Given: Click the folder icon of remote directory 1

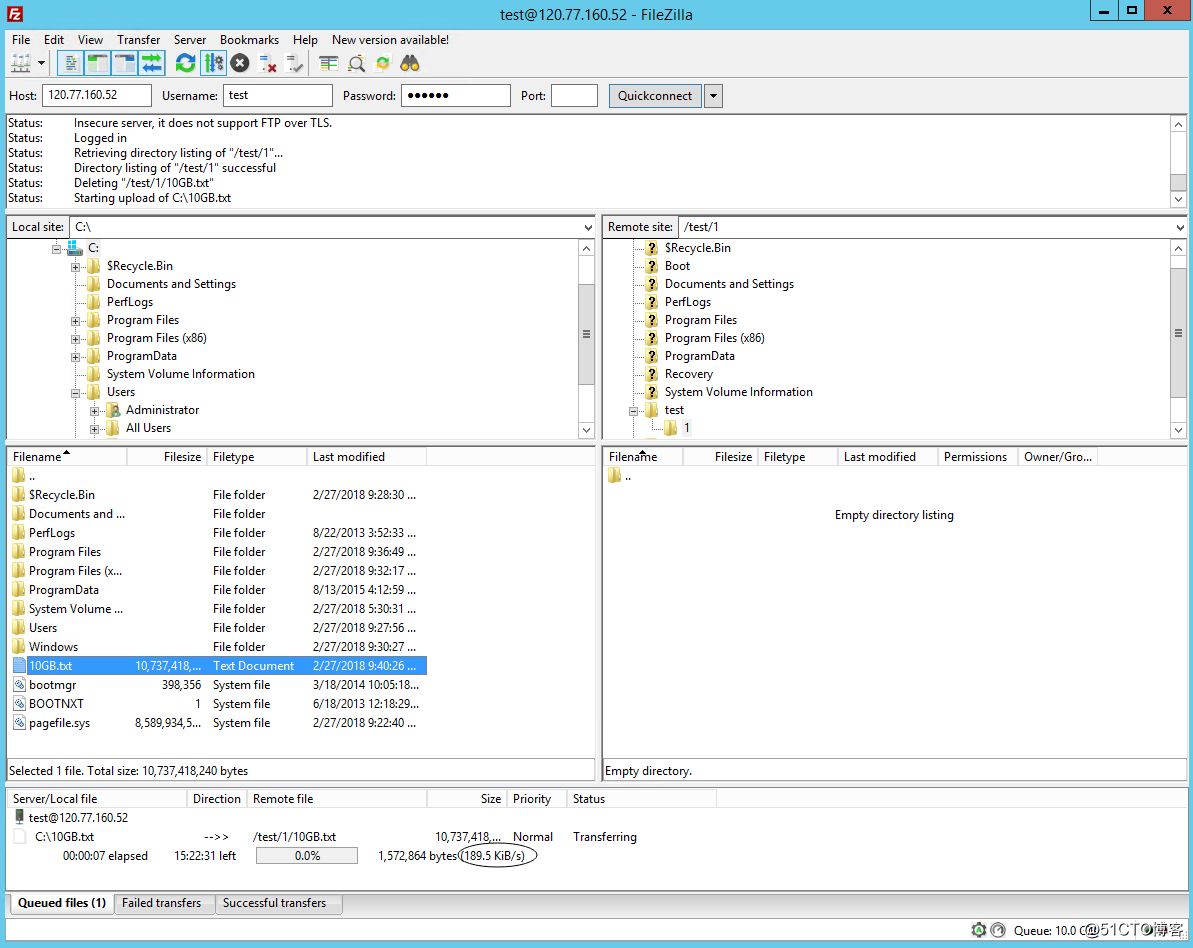Looking at the screenshot, I should [x=670, y=428].
